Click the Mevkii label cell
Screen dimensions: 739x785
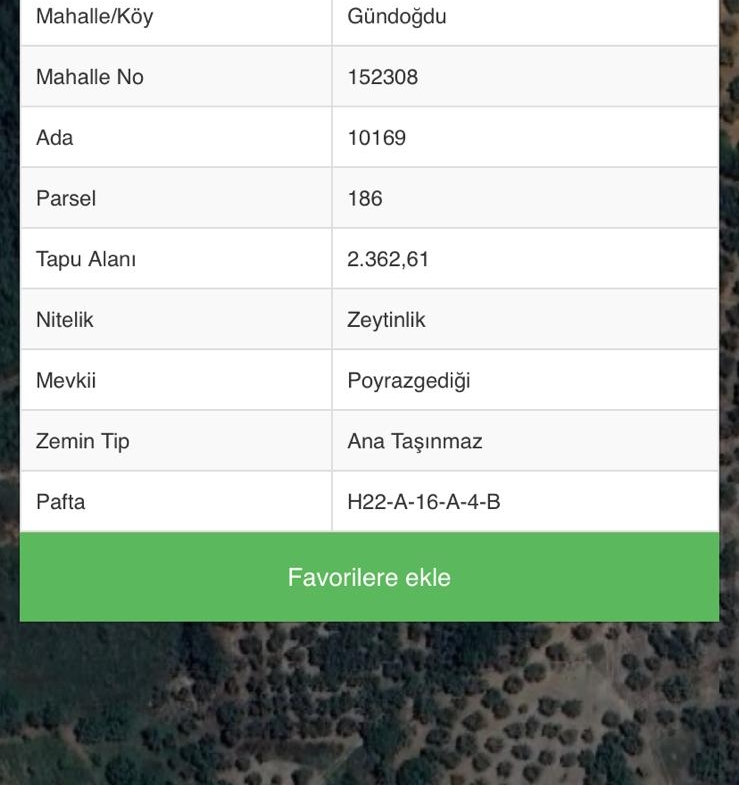point(66,381)
